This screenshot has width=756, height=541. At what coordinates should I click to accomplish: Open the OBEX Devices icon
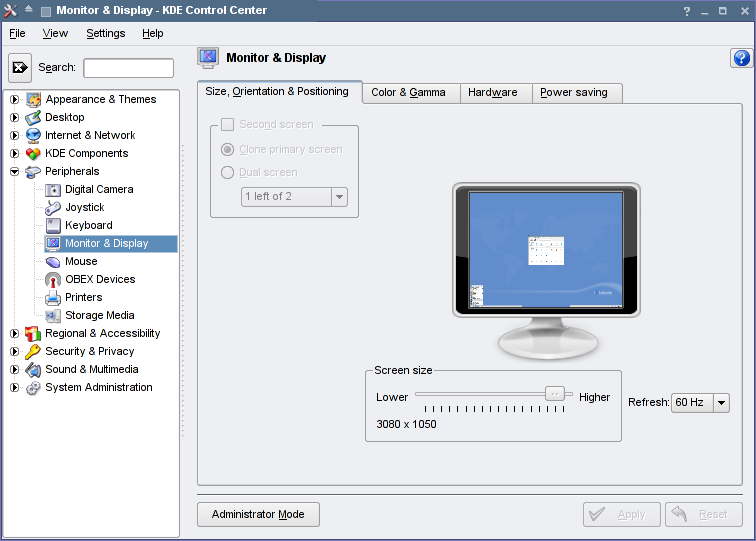(x=53, y=279)
